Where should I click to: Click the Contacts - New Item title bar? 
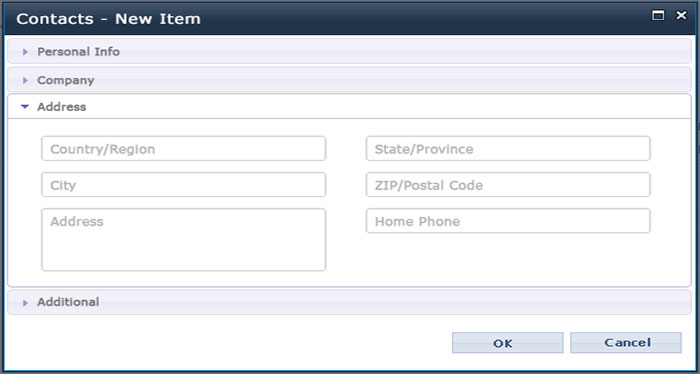pyautogui.click(x=350, y=19)
